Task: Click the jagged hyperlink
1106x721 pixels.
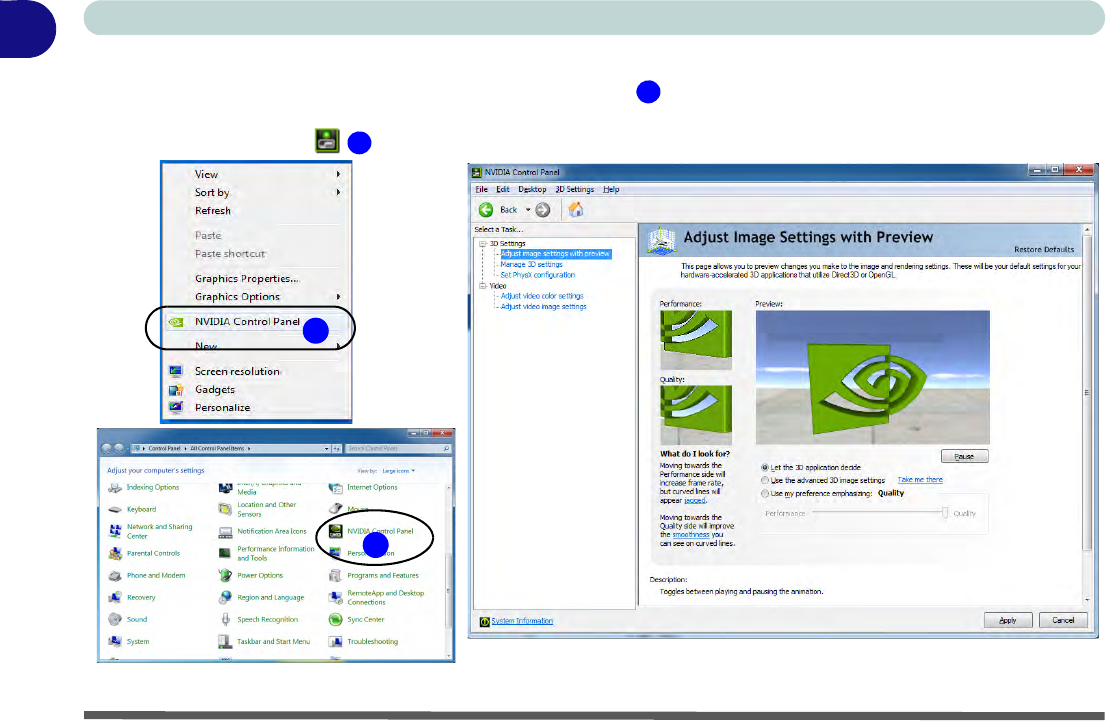Action: point(695,500)
